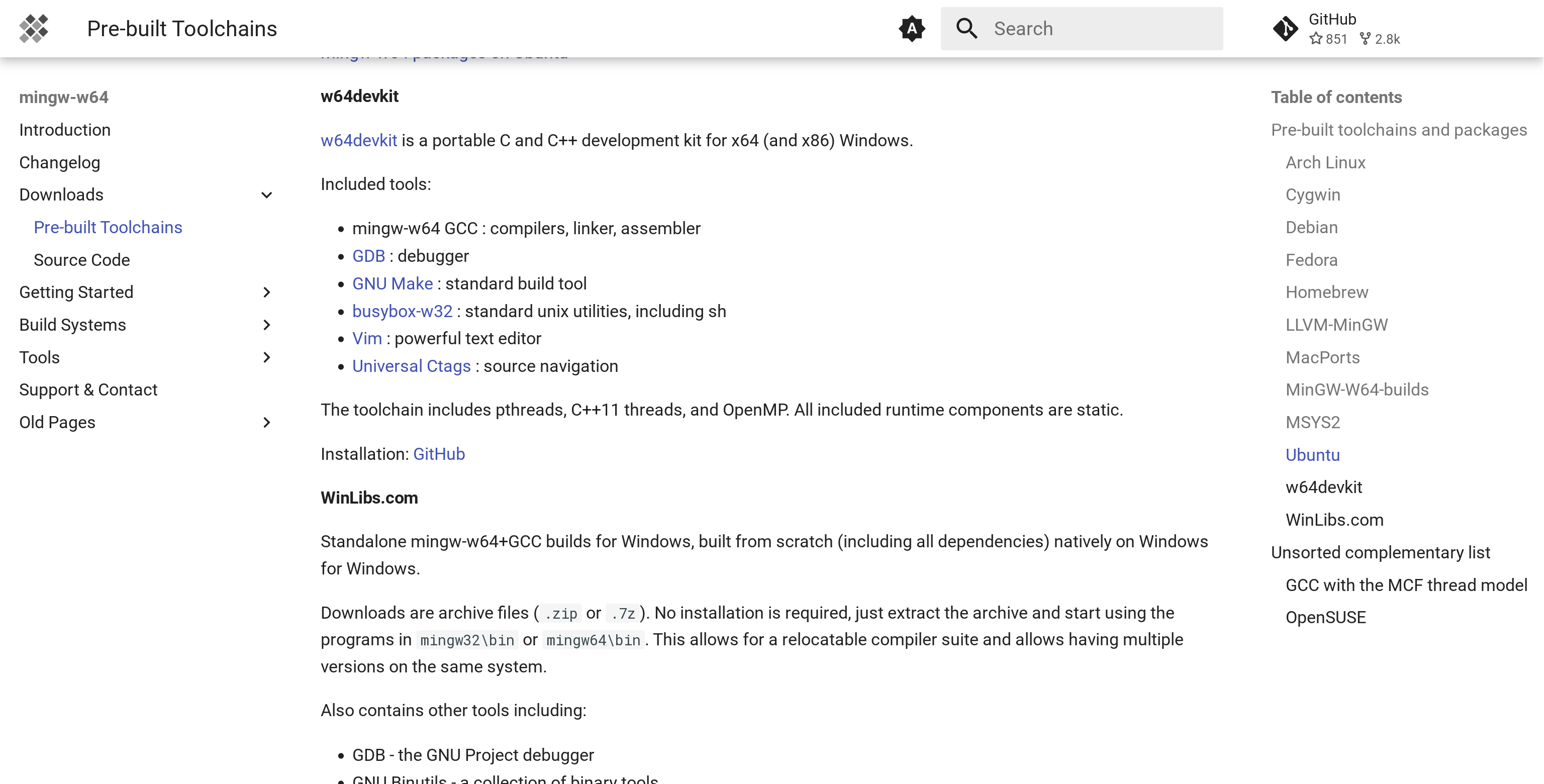Expand the Getting Started section

pyautogui.click(x=267, y=292)
